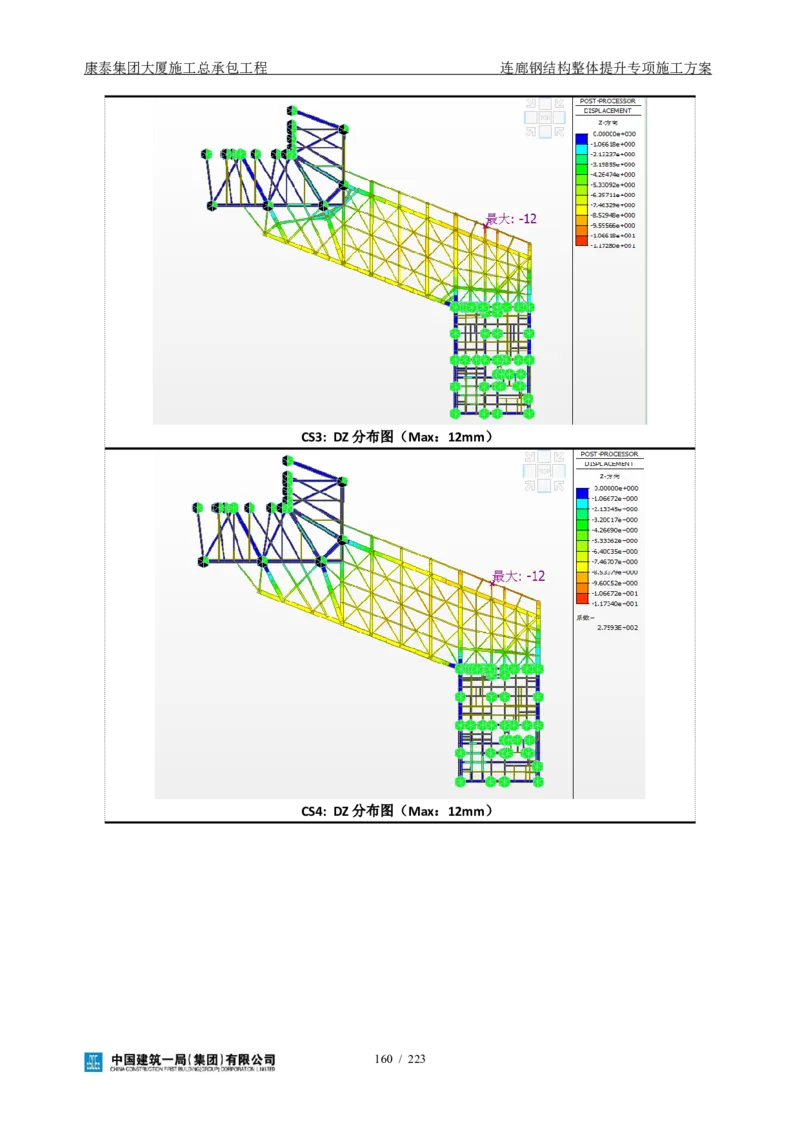This screenshot has height=1132, width=800.
Task: Click lower figure navigator's top-right diagonal arrow
Action: (x=558, y=456)
